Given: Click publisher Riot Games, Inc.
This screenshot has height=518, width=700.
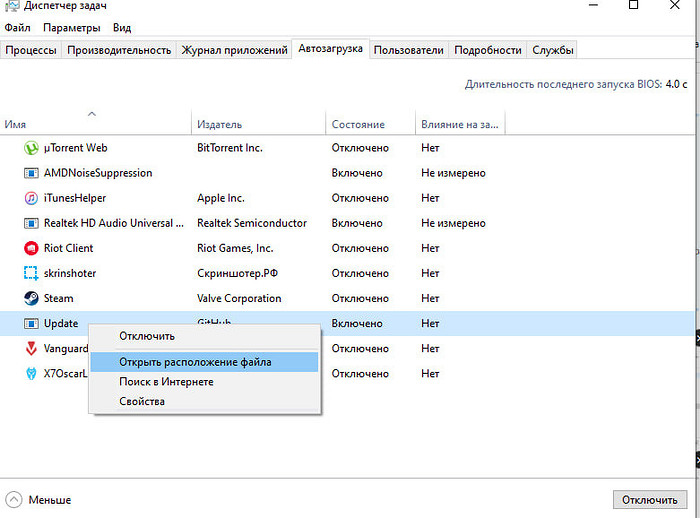Looking at the screenshot, I should (235, 248).
